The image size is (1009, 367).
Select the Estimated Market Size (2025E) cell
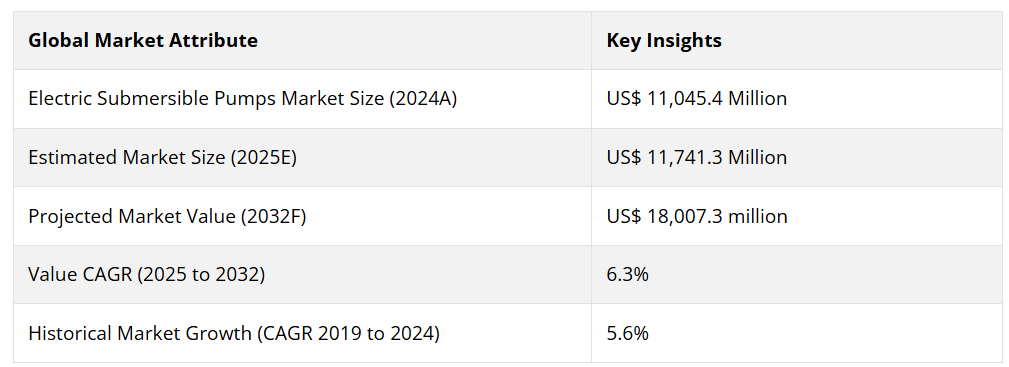click(302, 158)
